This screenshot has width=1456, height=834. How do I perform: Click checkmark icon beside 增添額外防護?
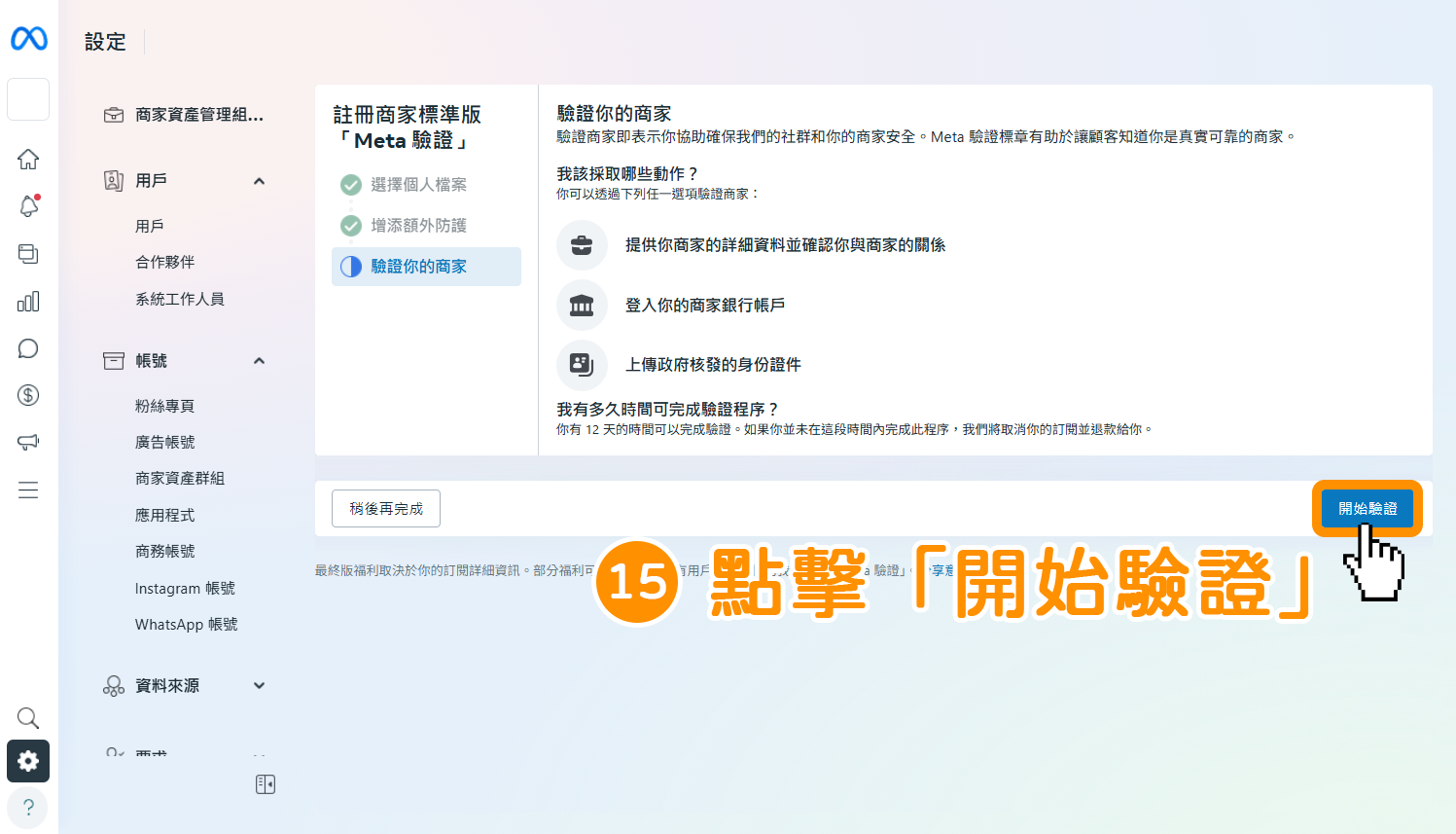351,226
